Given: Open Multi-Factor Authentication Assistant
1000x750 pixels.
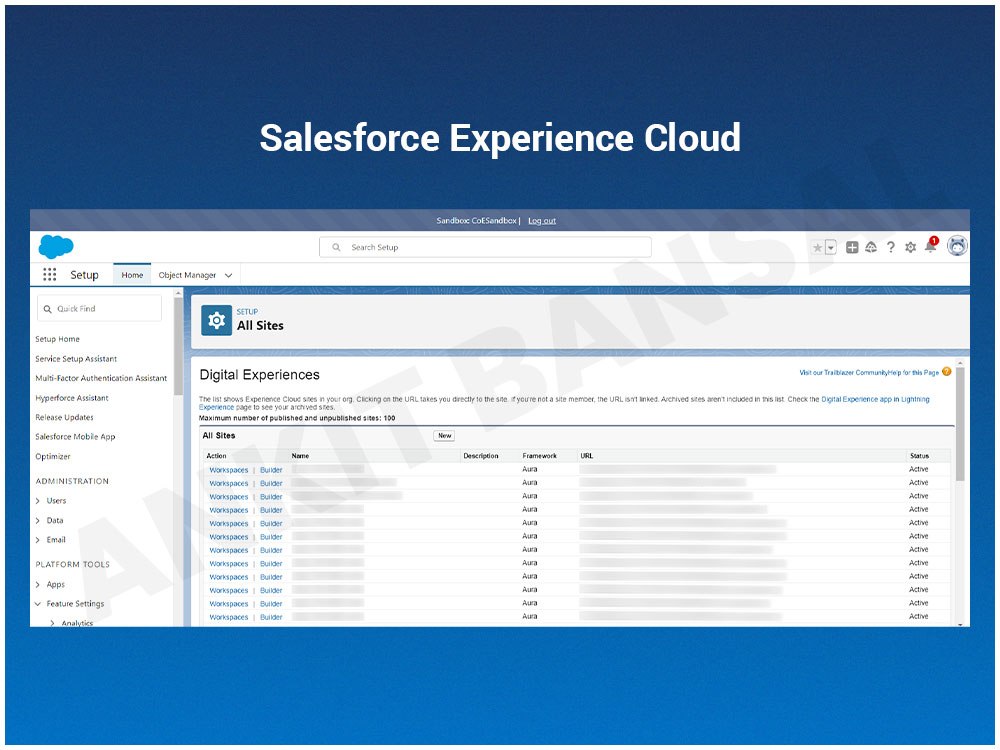Looking at the screenshot, I should pos(101,378).
